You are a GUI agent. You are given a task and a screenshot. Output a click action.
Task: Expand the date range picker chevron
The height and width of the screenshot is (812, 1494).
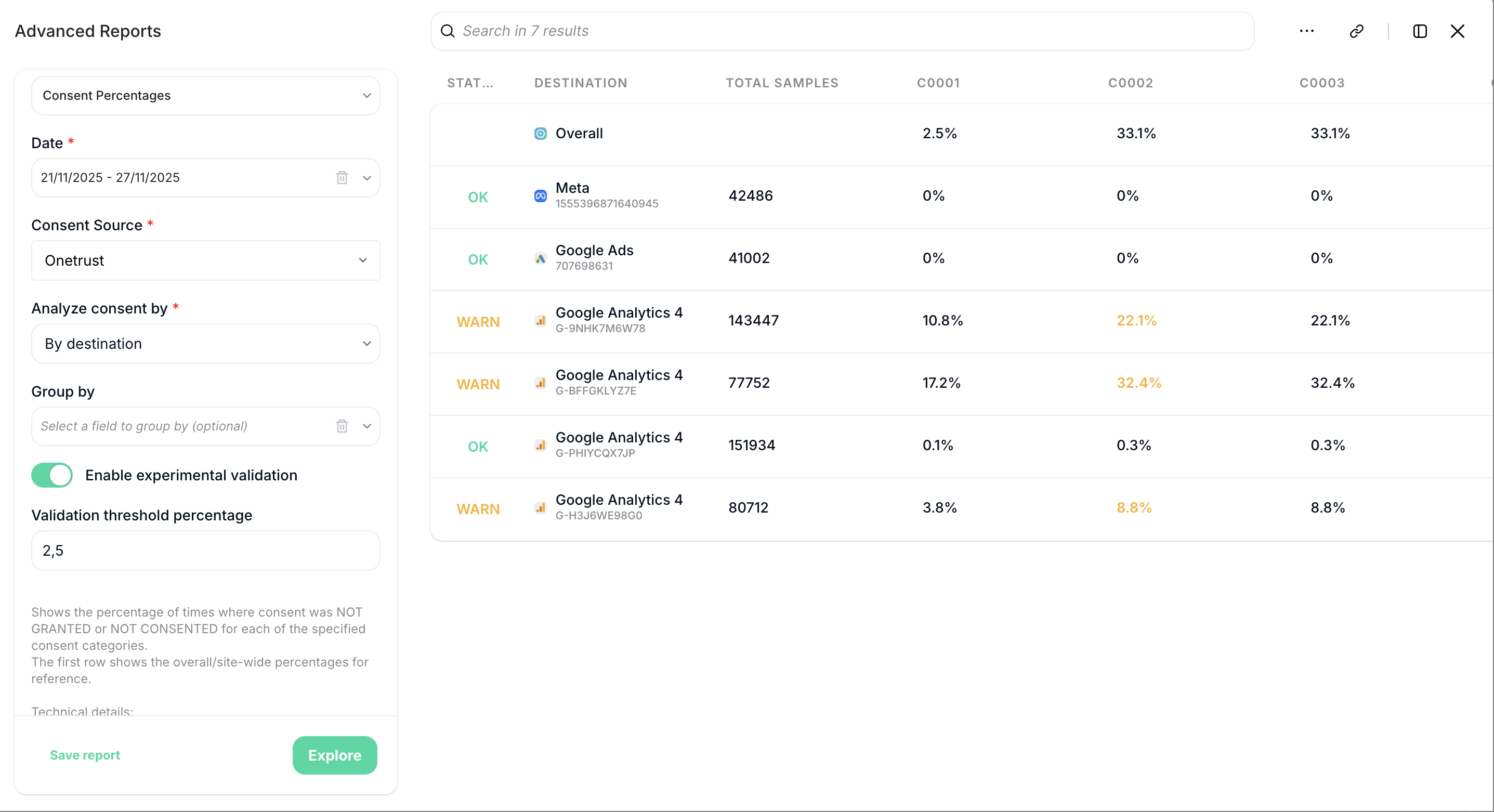coord(367,178)
